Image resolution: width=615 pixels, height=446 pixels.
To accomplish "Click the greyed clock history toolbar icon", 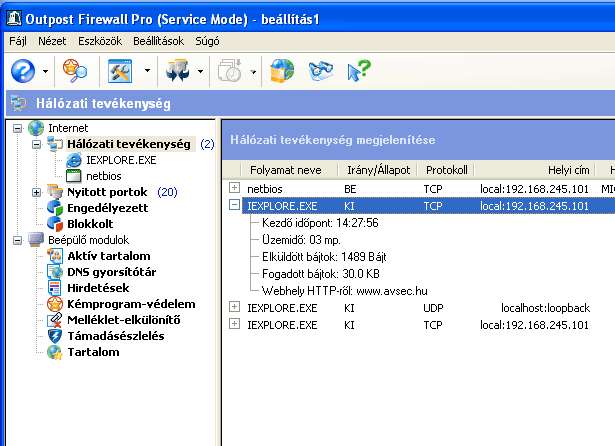I will (229, 71).
